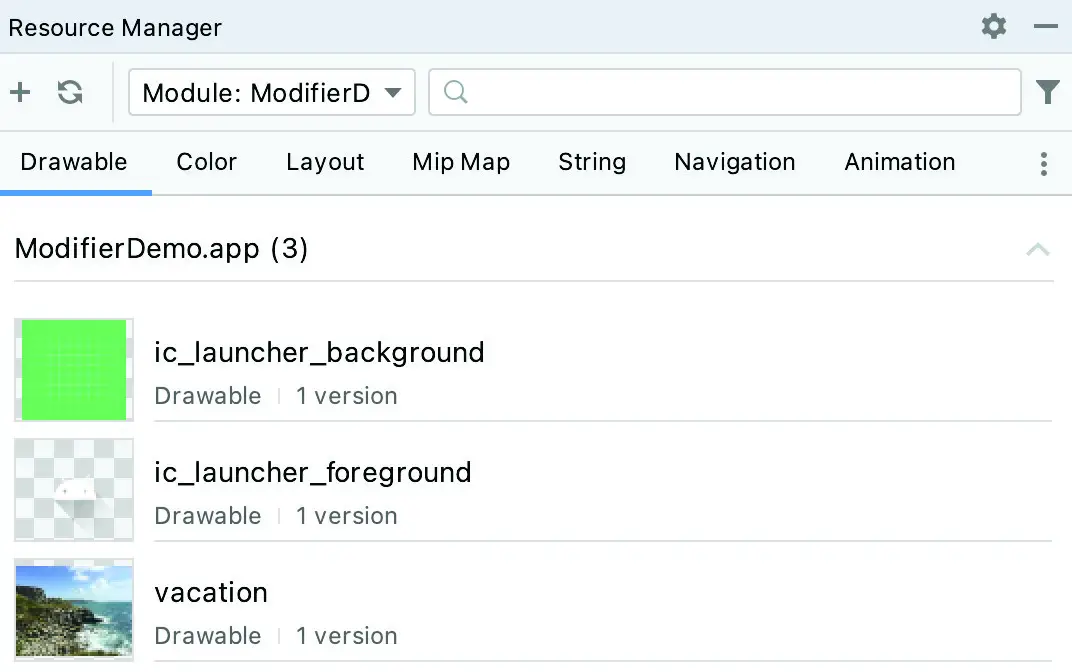Switch to the Animation tab
Image resolution: width=1072 pixels, height=672 pixels.
900,162
